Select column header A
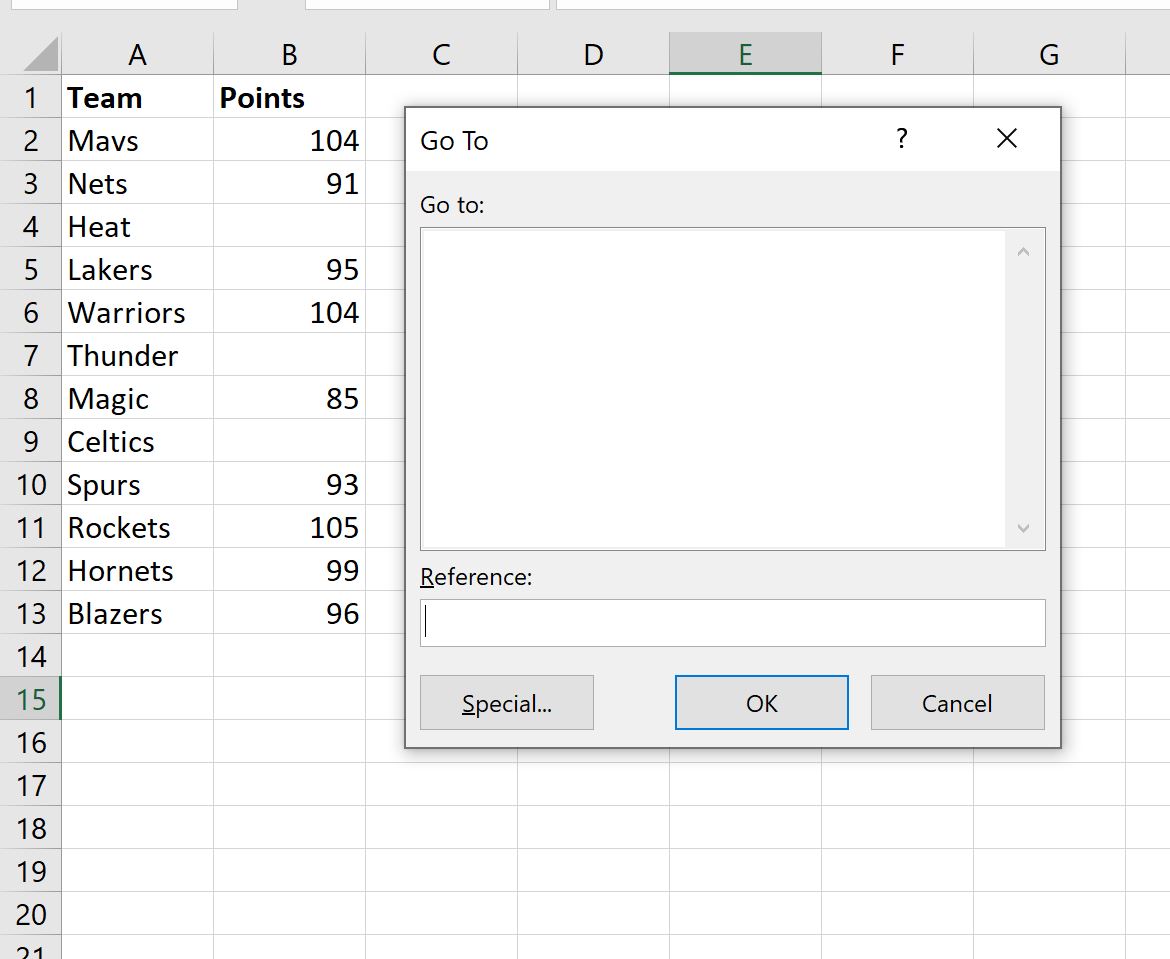The width and height of the screenshot is (1170, 959). 137,54
